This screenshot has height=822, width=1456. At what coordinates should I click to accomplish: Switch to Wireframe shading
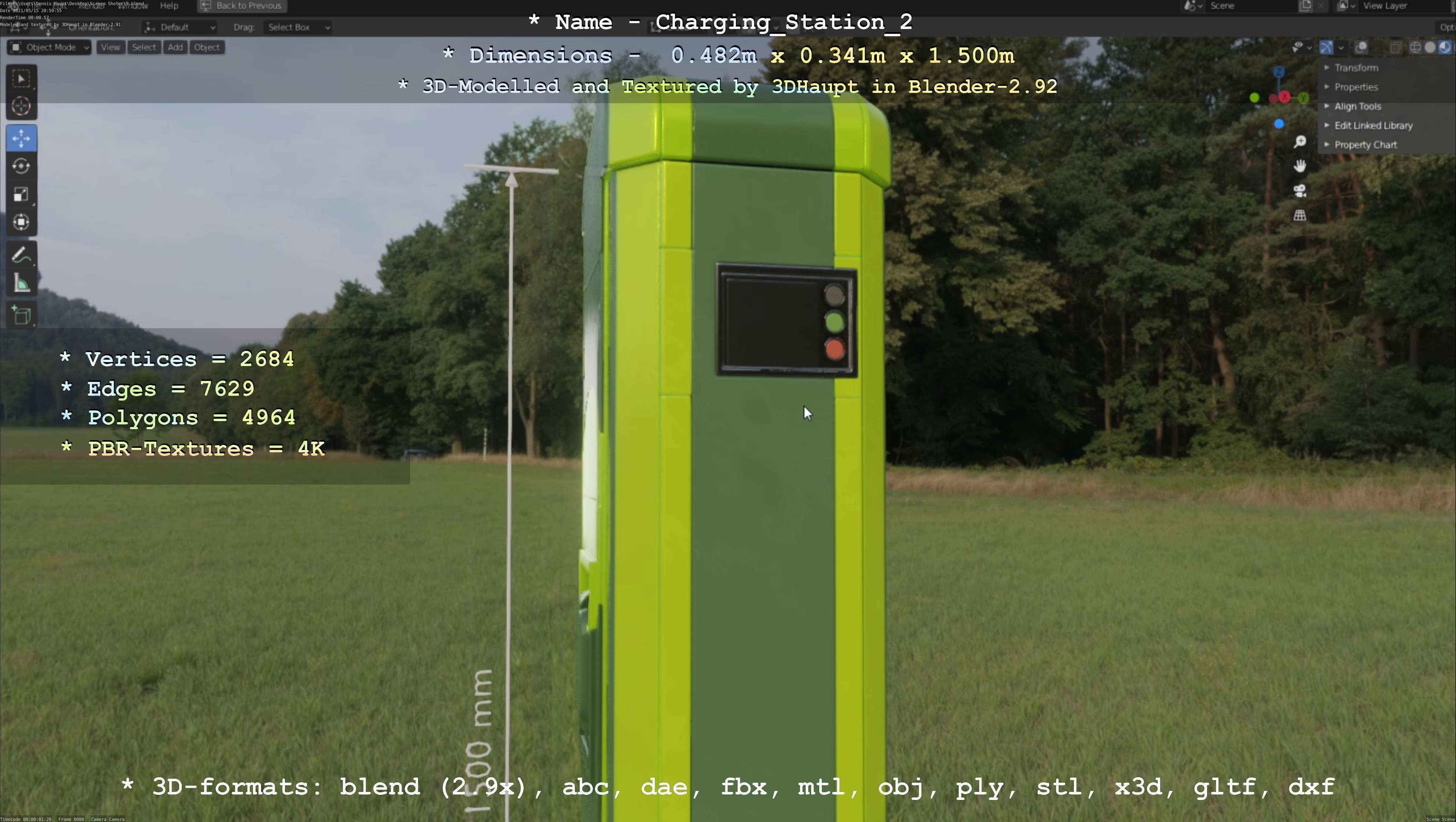pos(1415,47)
